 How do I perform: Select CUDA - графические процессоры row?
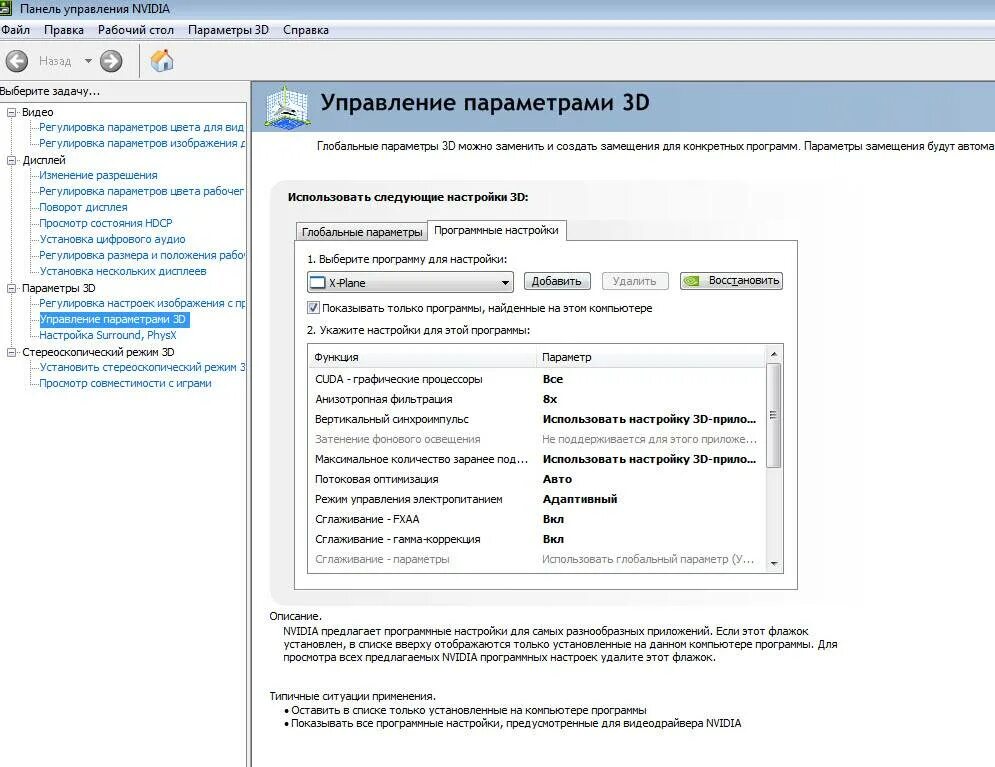coord(537,379)
